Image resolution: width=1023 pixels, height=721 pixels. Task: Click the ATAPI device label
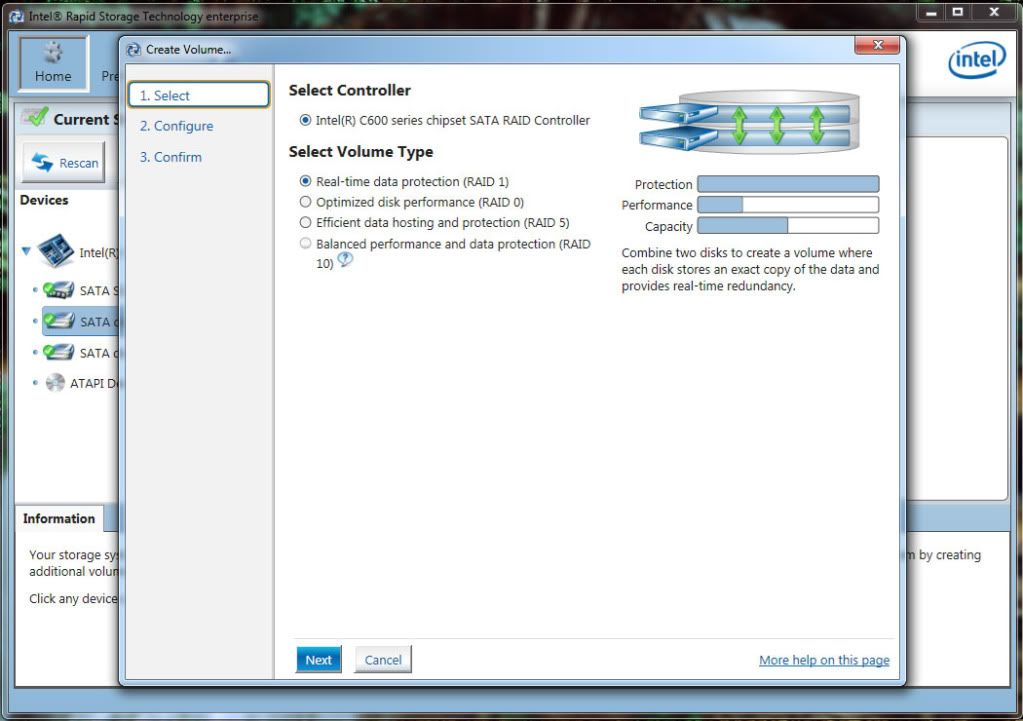click(94, 384)
